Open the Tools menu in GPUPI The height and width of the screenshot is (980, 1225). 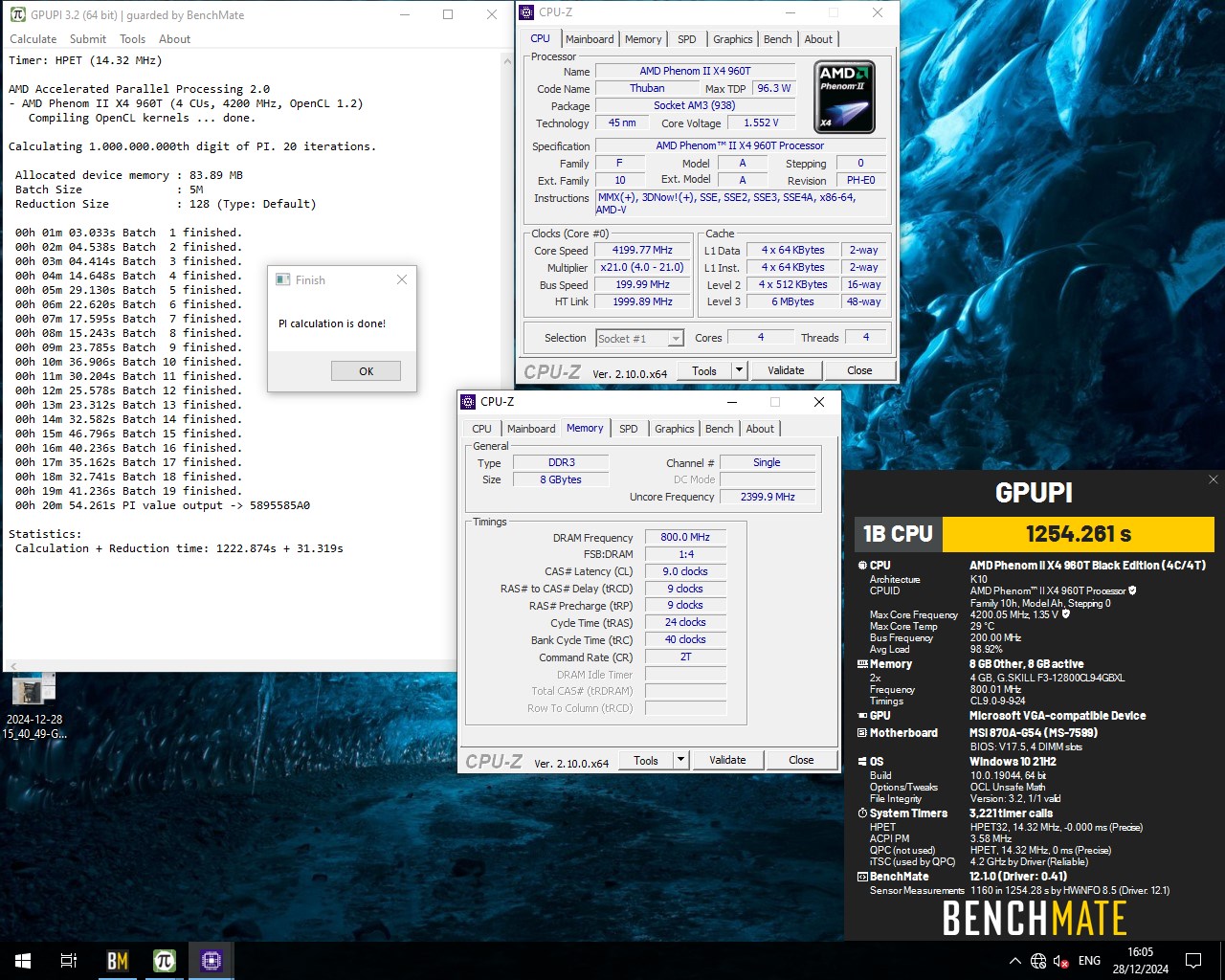(x=133, y=39)
